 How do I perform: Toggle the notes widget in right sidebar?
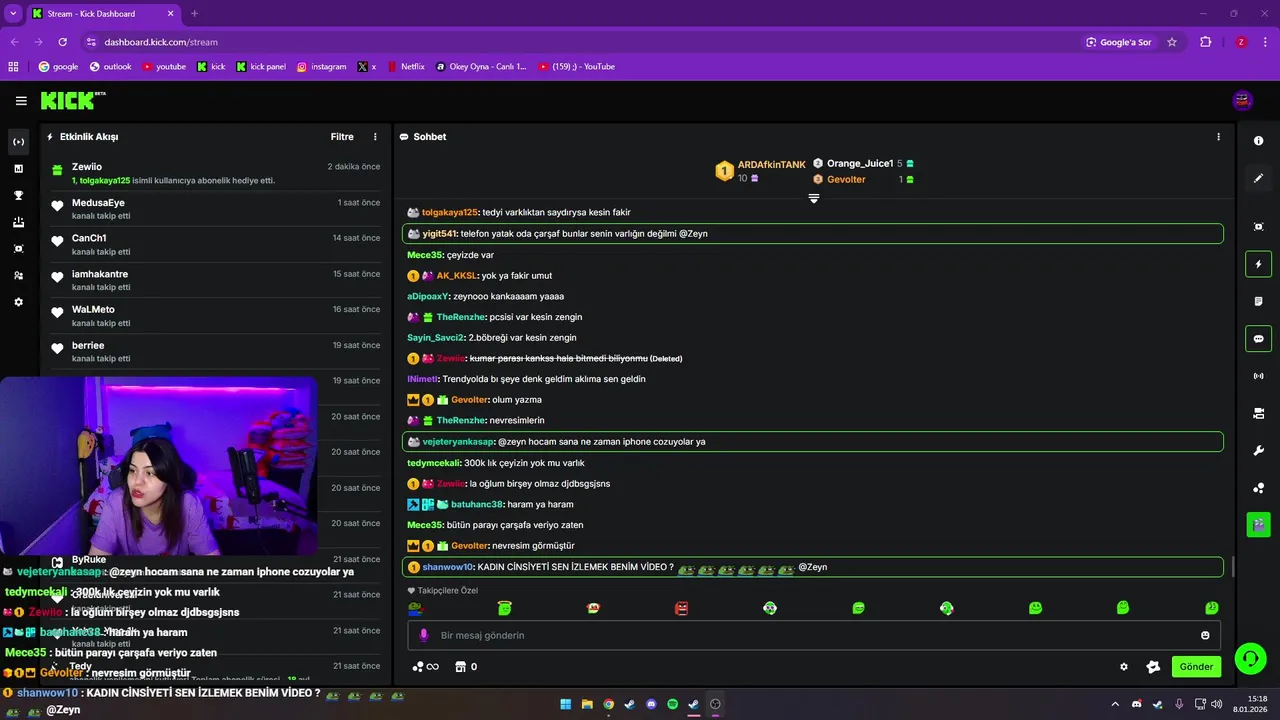1258,301
